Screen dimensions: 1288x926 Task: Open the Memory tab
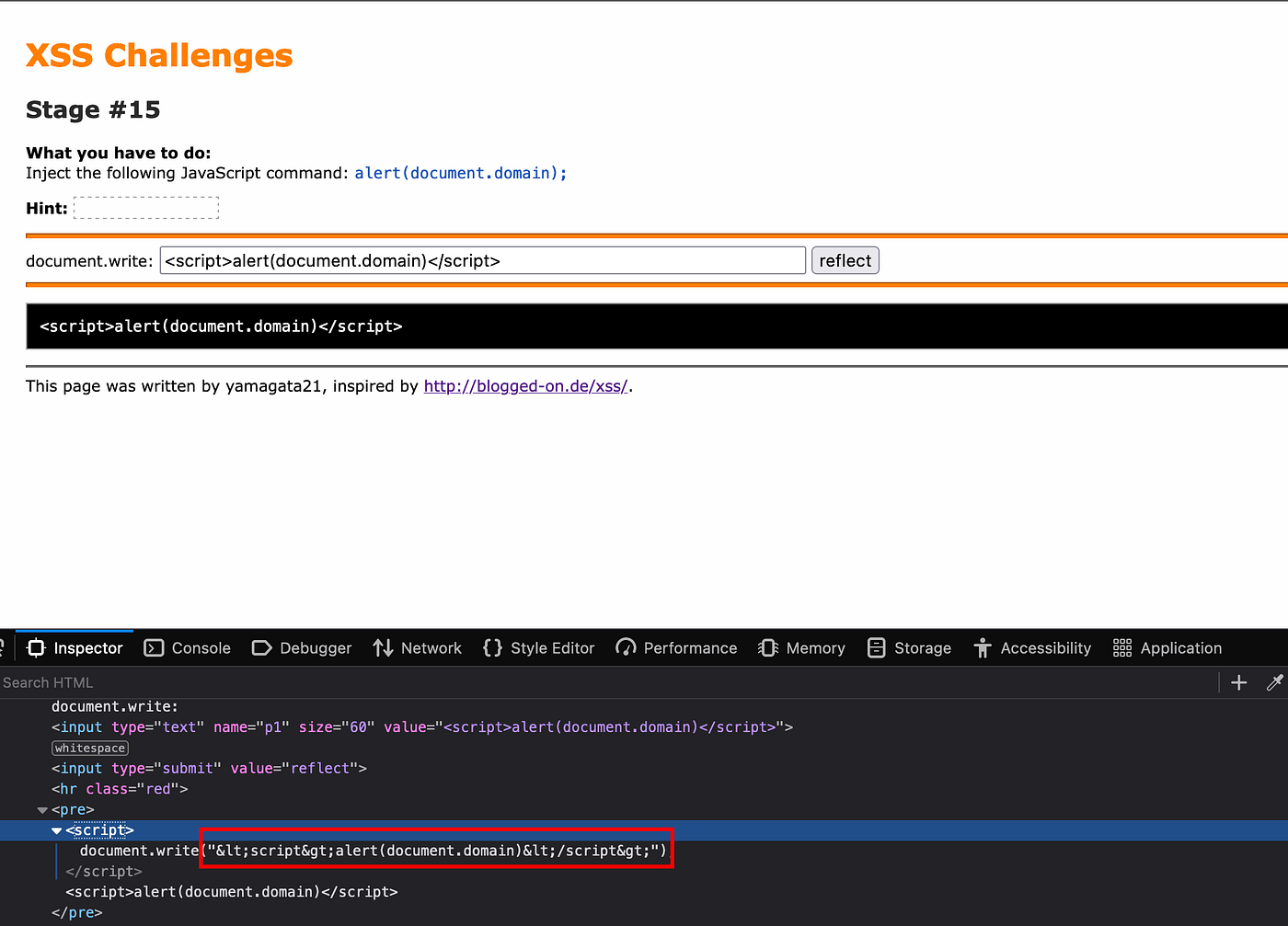[x=801, y=648]
